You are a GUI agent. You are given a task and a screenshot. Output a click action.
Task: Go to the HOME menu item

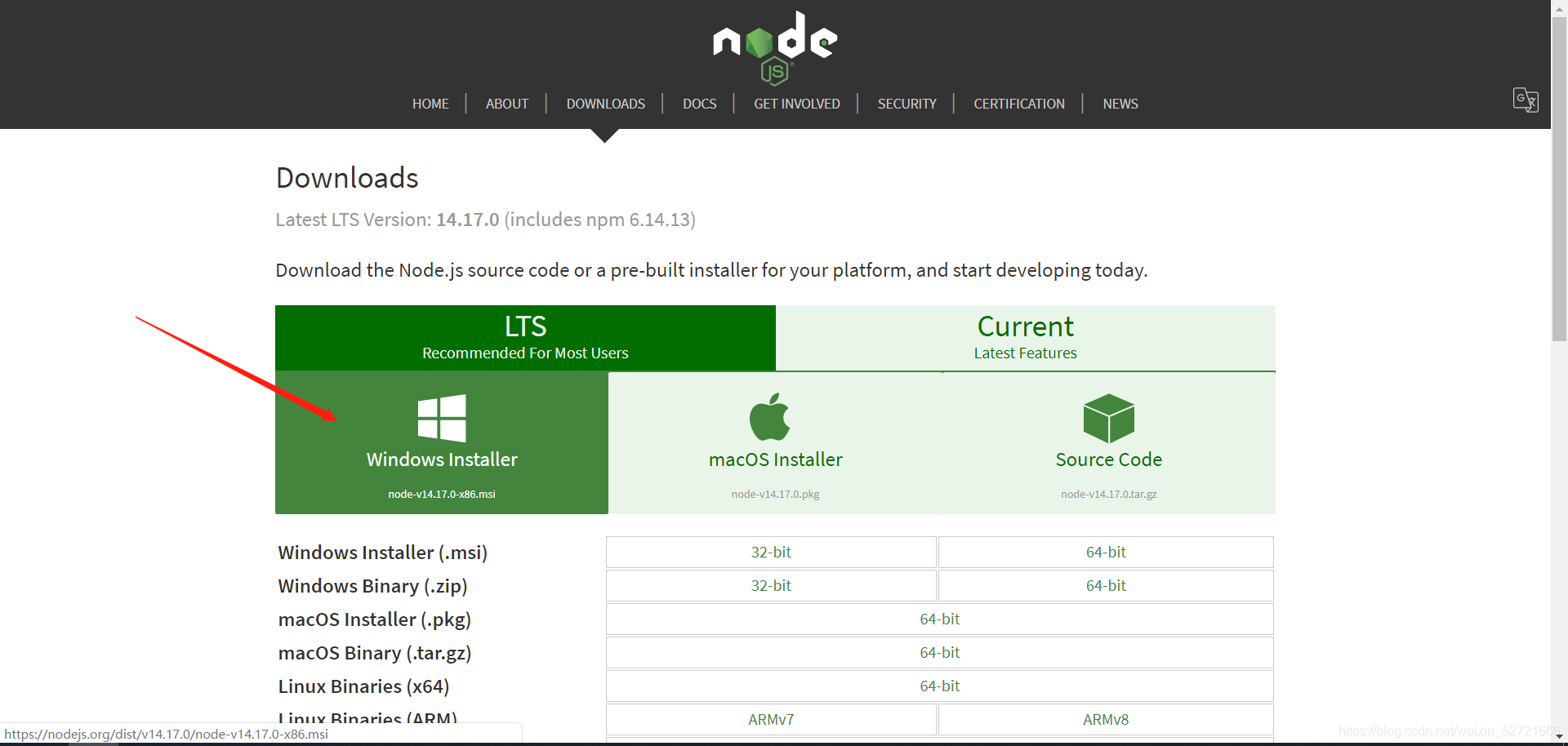[430, 104]
